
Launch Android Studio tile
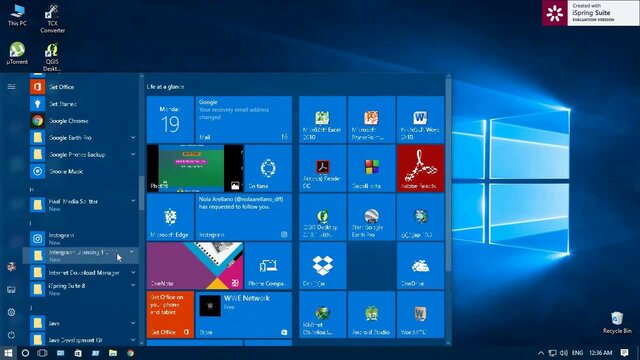click(371, 314)
